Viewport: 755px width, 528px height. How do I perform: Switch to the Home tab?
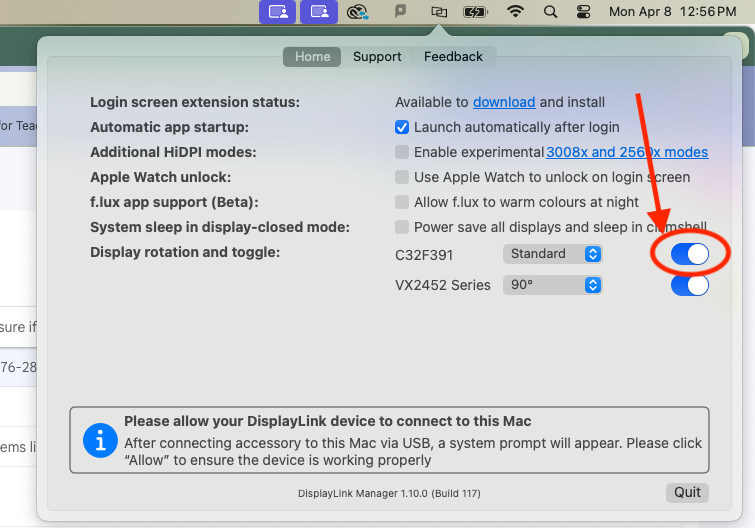312,57
